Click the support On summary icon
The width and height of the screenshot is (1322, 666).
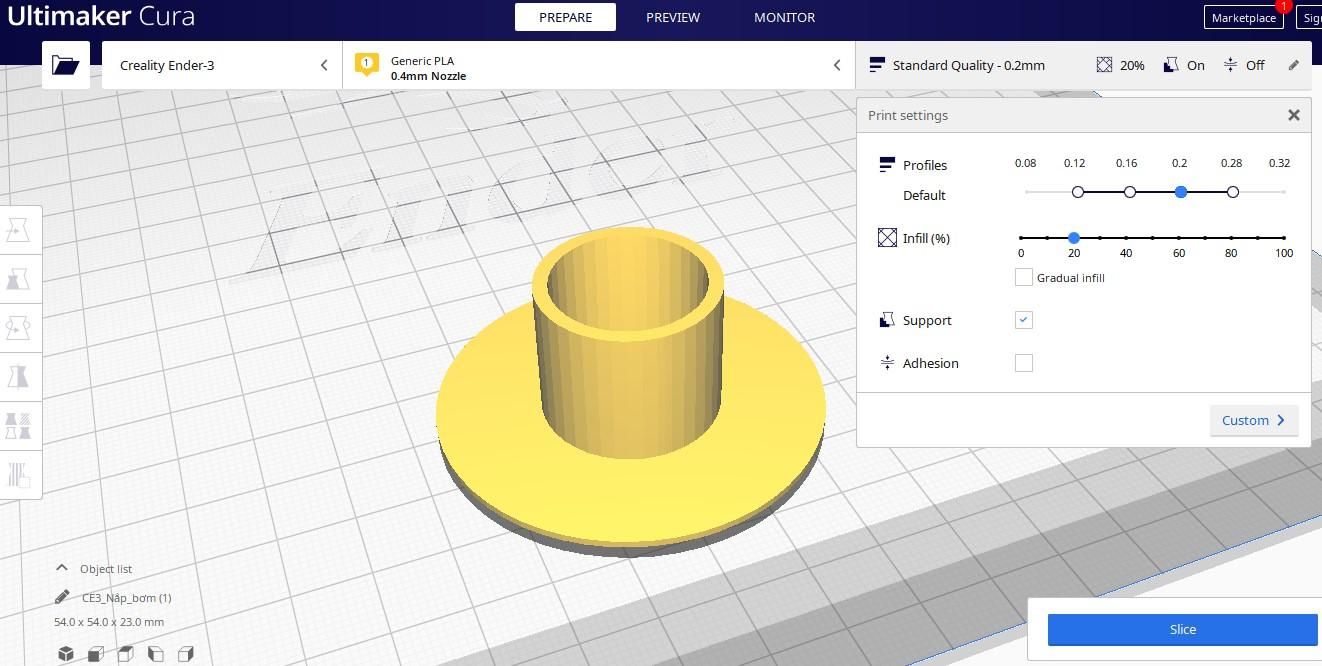[x=1171, y=65]
